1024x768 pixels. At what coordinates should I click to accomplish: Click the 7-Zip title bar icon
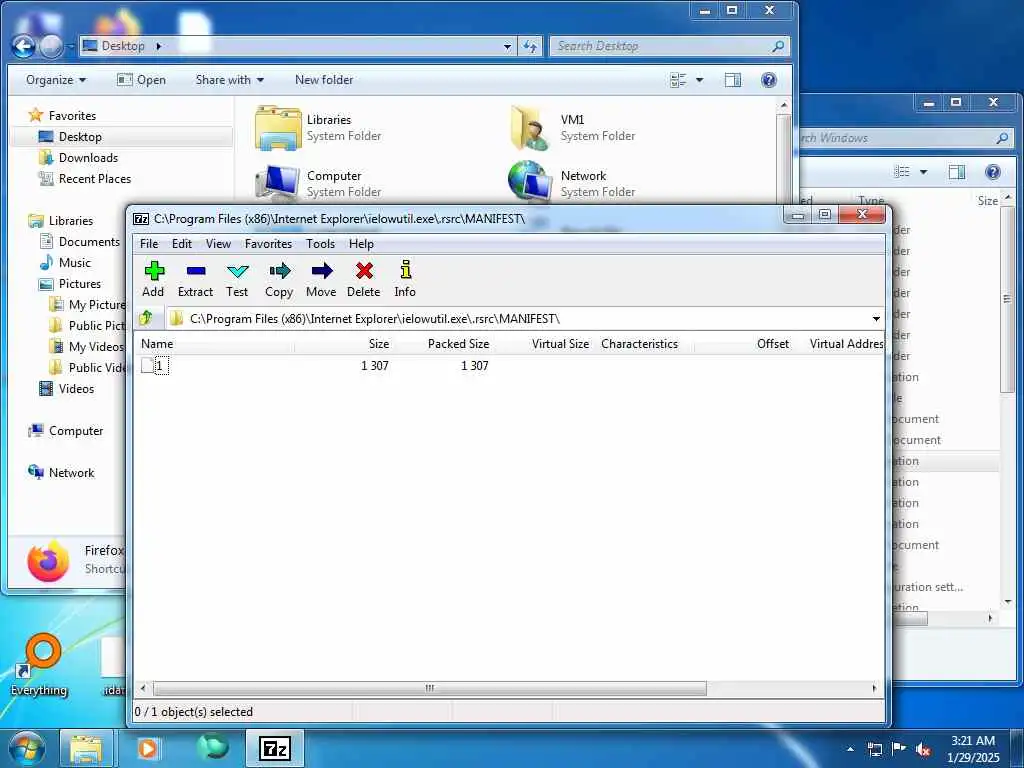(141, 219)
